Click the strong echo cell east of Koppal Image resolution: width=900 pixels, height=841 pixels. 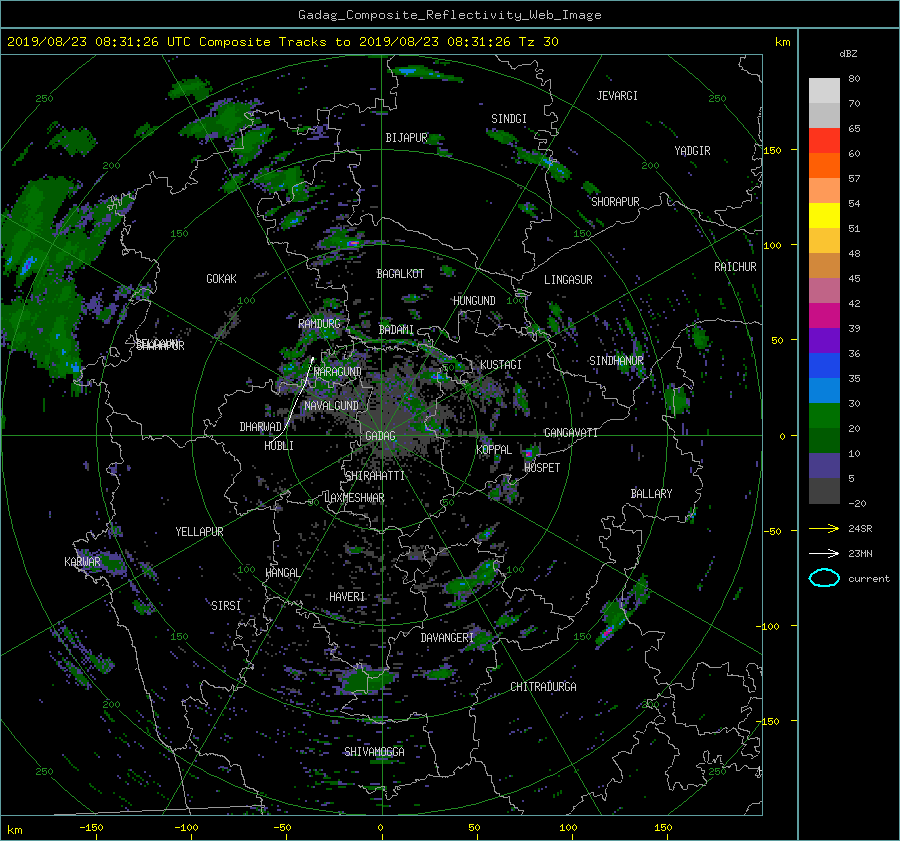pyautogui.click(x=529, y=453)
